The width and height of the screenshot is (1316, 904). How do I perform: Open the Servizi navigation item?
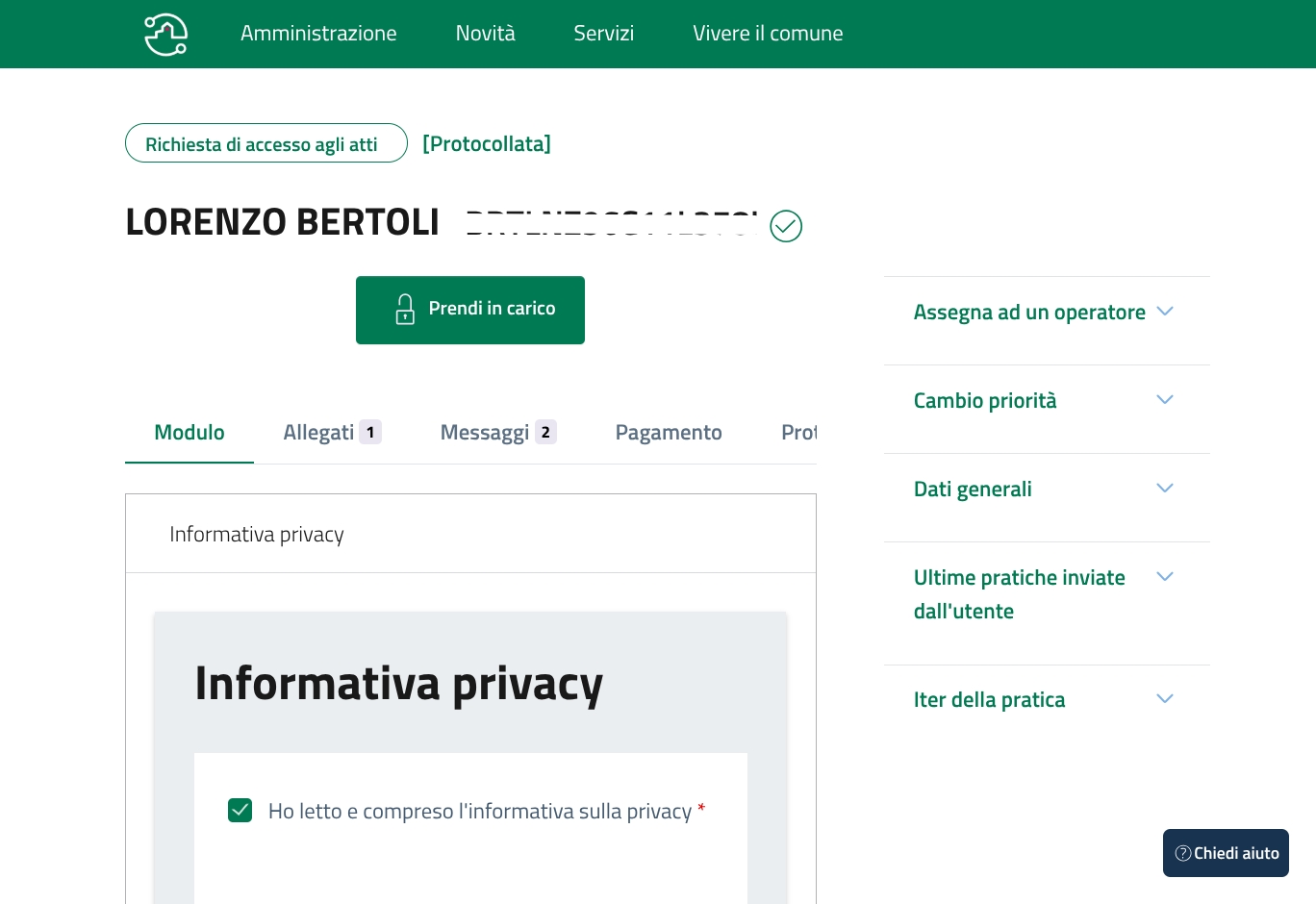603,34
